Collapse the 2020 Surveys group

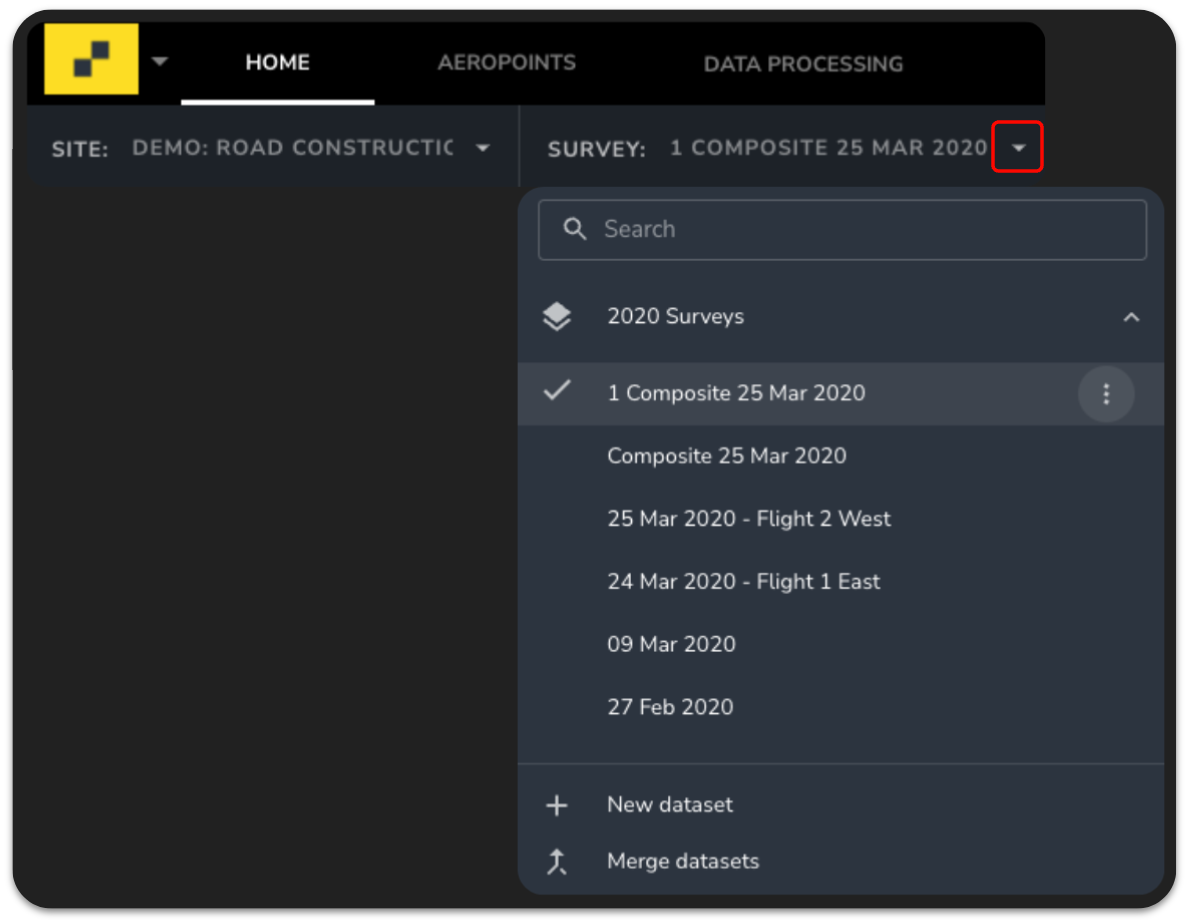(1131, 316)
